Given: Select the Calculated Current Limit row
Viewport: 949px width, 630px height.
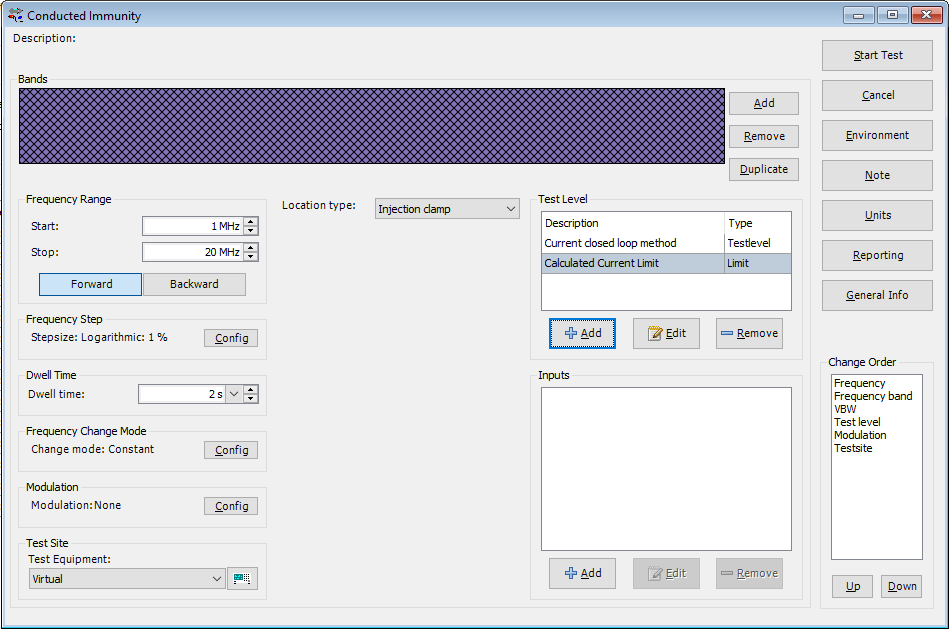Looking at the screenshot, I should pyautogui.click(x=630, y=262).
